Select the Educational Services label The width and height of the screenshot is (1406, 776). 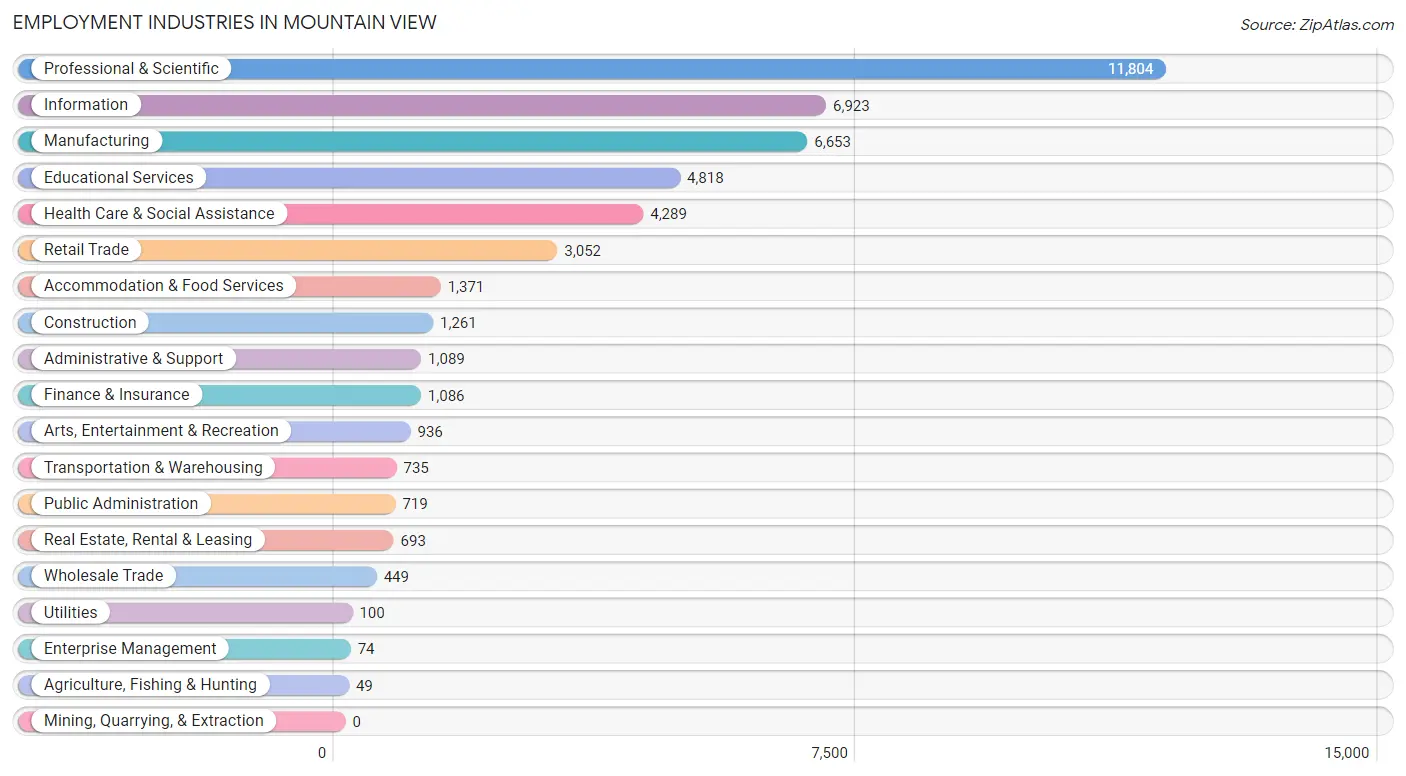(119, 178)
